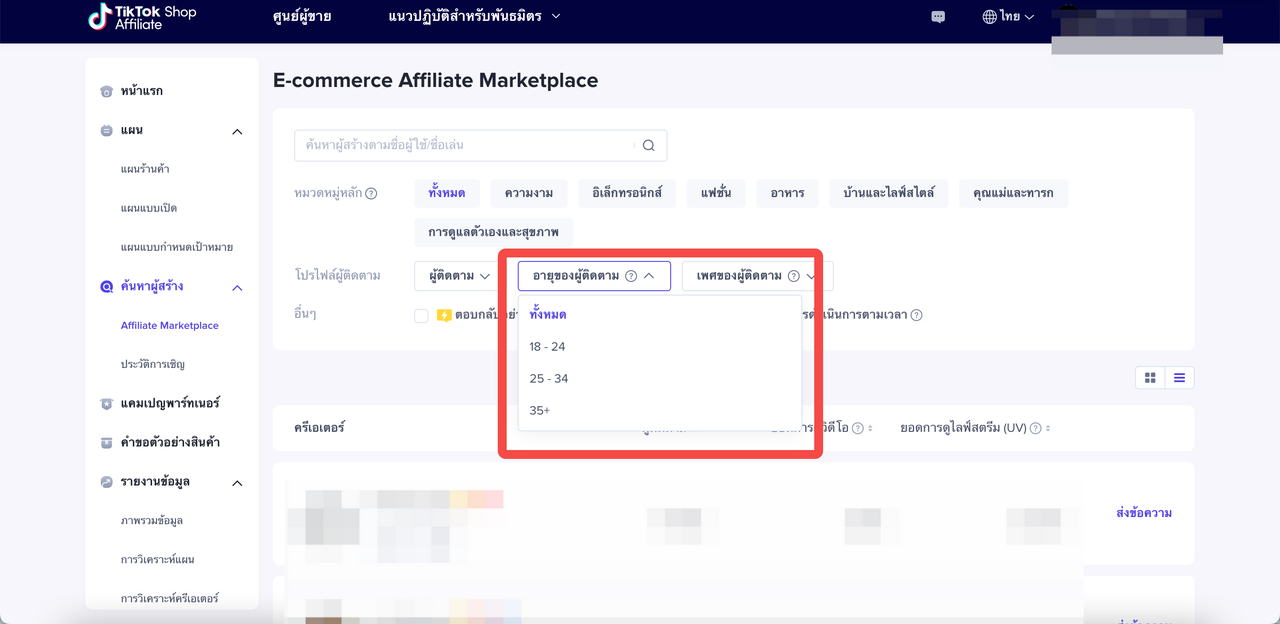Image resolution: width=1280 pixels, height=624 pixels.
Task: Switch to grid view layout
Action: pyautogui.click(x=1150, y=378)
